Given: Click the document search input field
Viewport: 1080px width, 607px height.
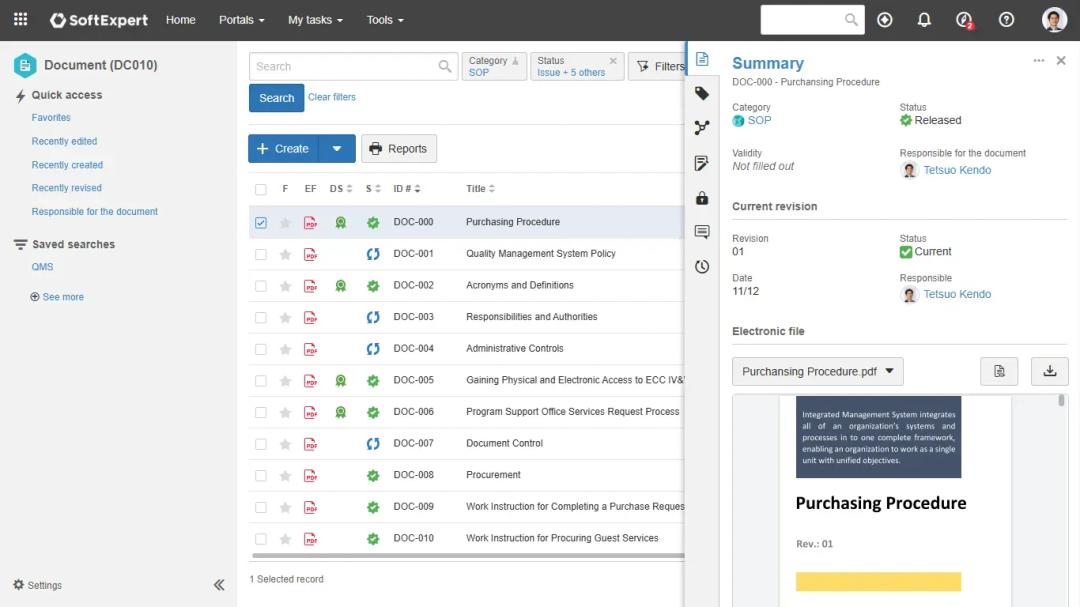Looking at the screenshot, I should pyautogui.click(x=342, y=67).
